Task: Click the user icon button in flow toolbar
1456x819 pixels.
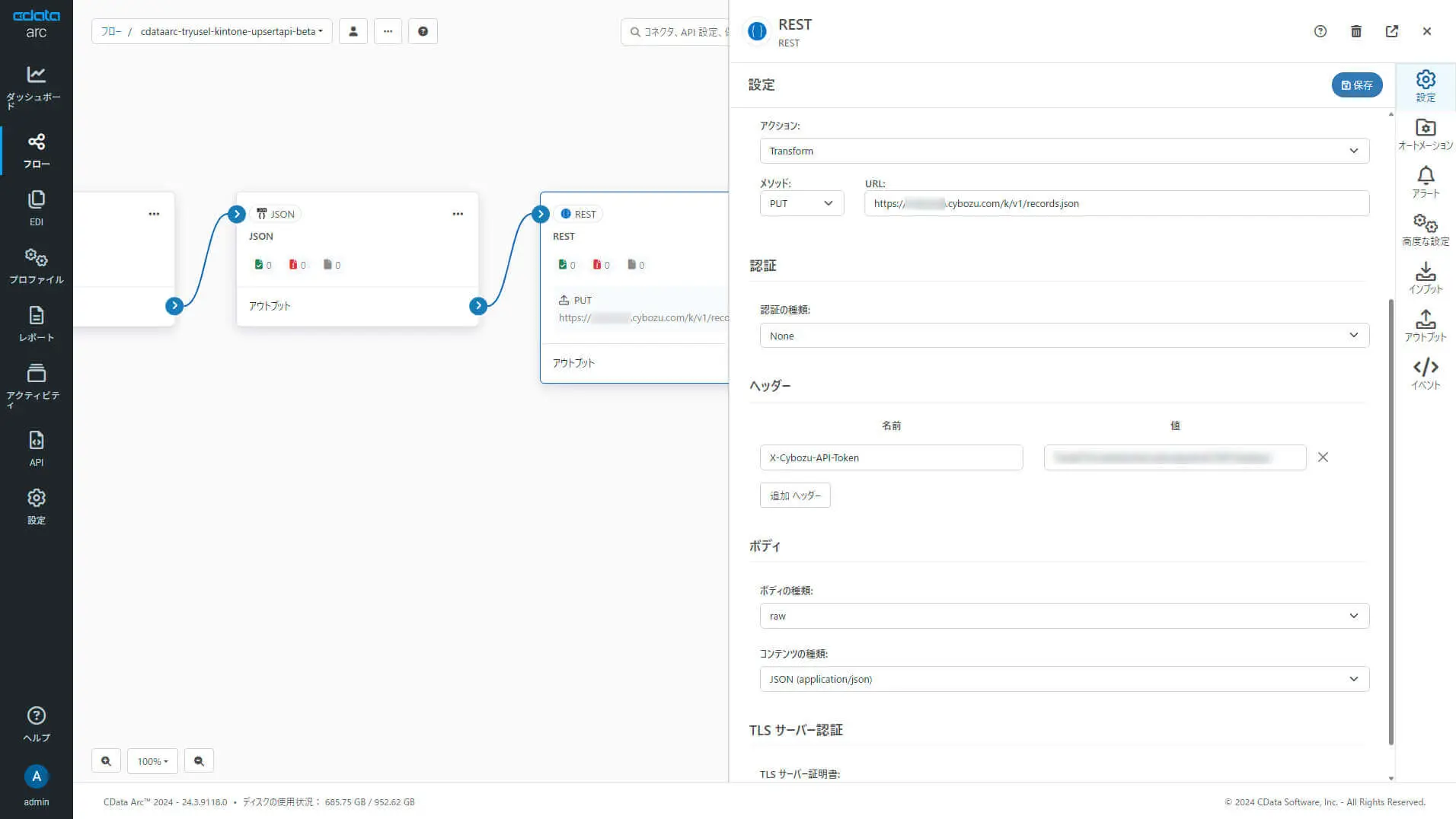Action: pyautogui.click(x=353, y=31)
